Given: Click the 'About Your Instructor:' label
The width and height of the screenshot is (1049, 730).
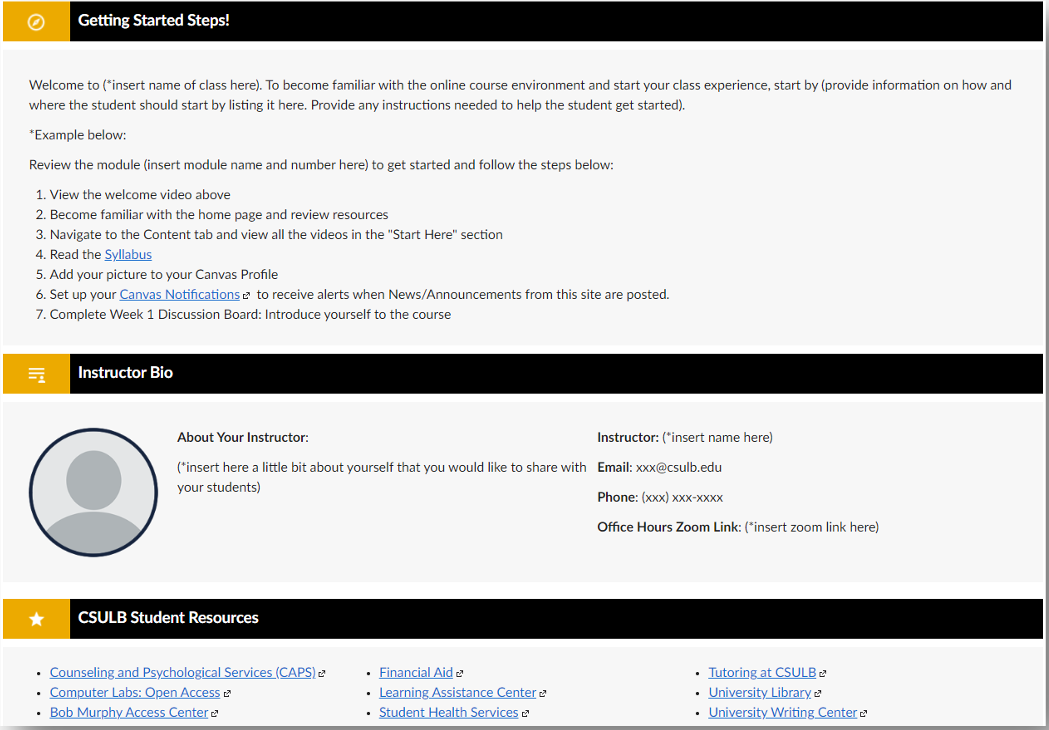Looking at the screenshot, I should 243,438.
